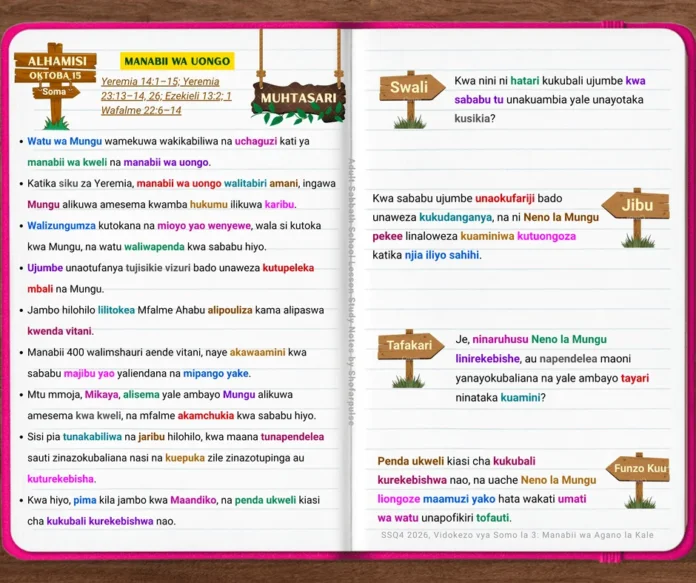
Task: Click the blue phrase 'maamuzi yako'
Action: point(459,499)
